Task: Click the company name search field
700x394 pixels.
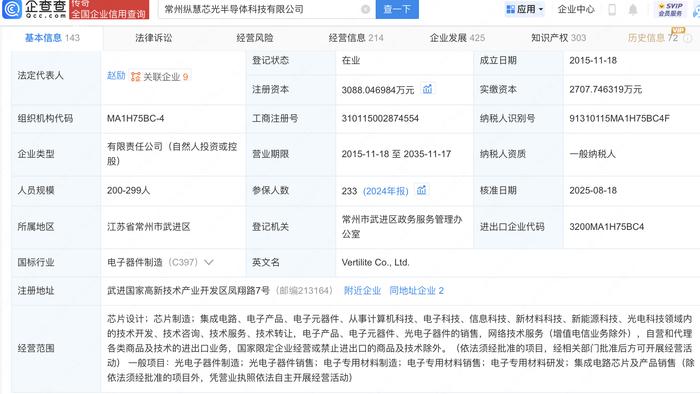Action: (x=261, y=9)
